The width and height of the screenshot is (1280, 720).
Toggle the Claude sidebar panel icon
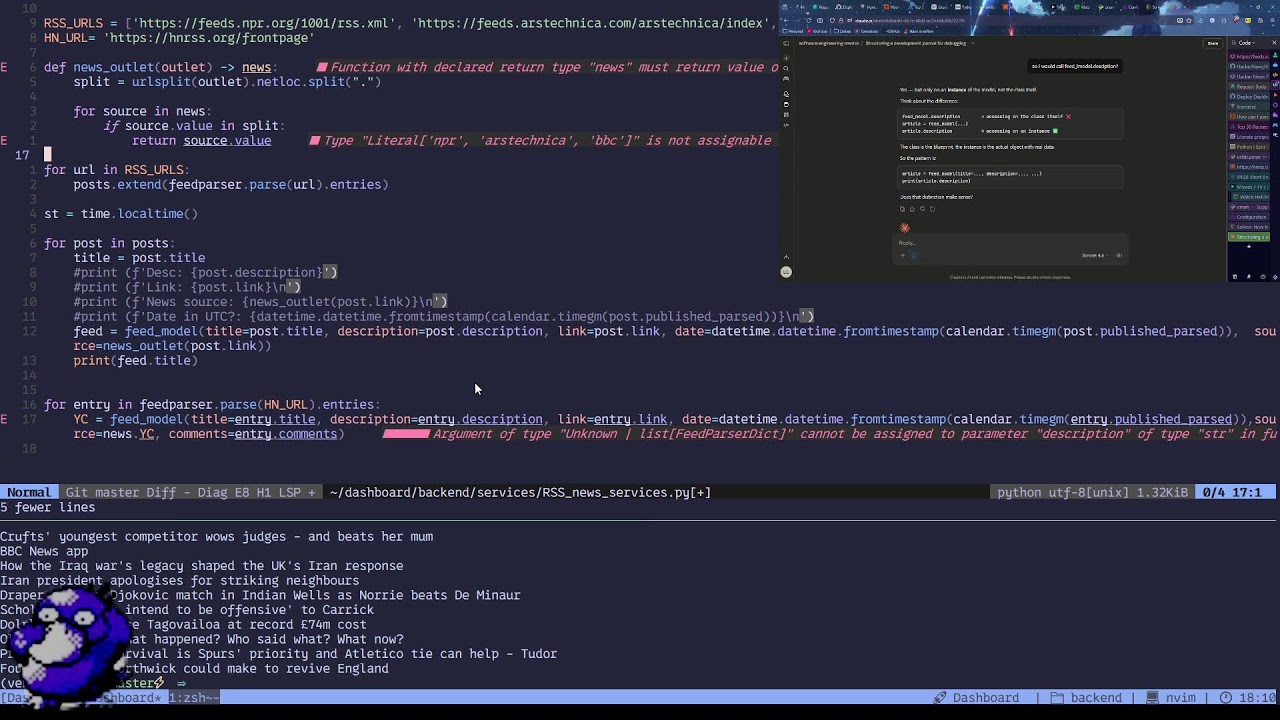pyautogui.click(x=786, y=43)
